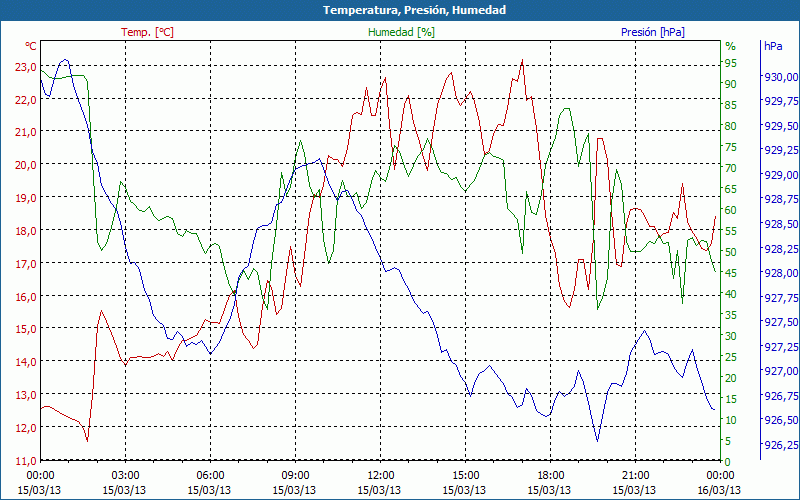
Task: Click humidity axis value 90
Action: point(731,84)
